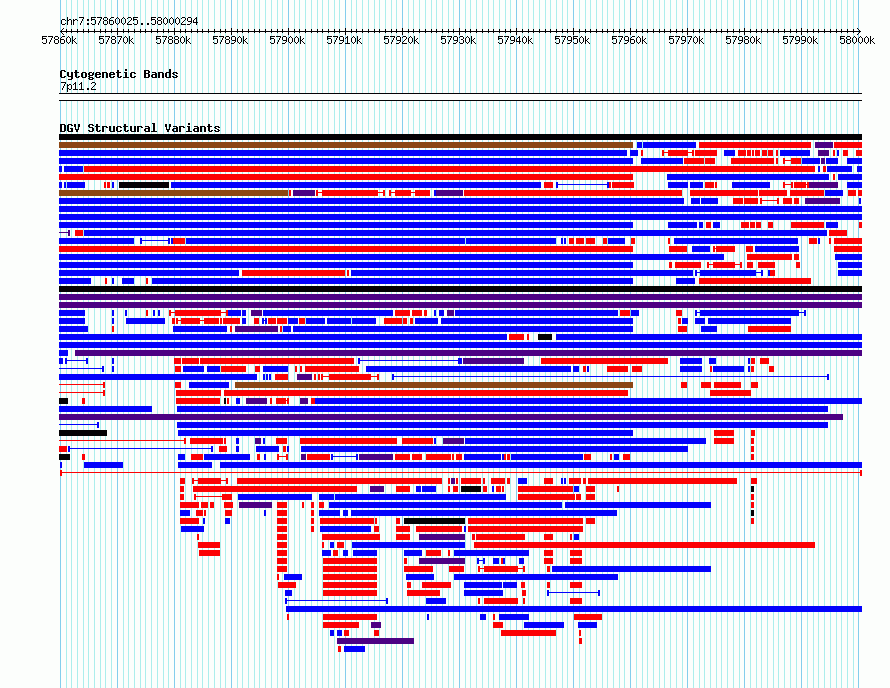Click the 57950k ruler label
This screenshot has width=890, height=688.
[x=572, y=40]
